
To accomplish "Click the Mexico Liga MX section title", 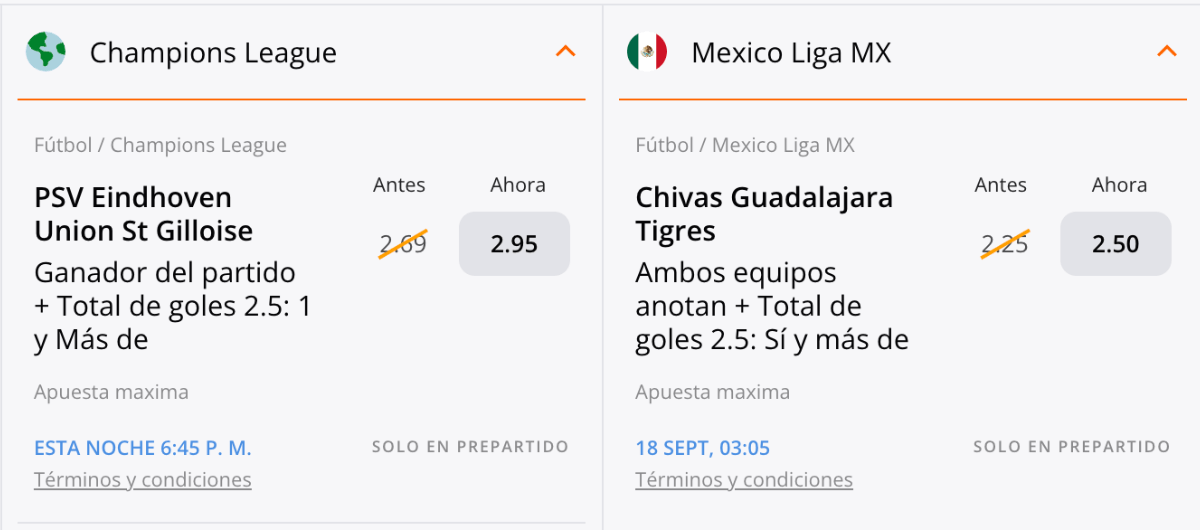I will pos(791,53).
